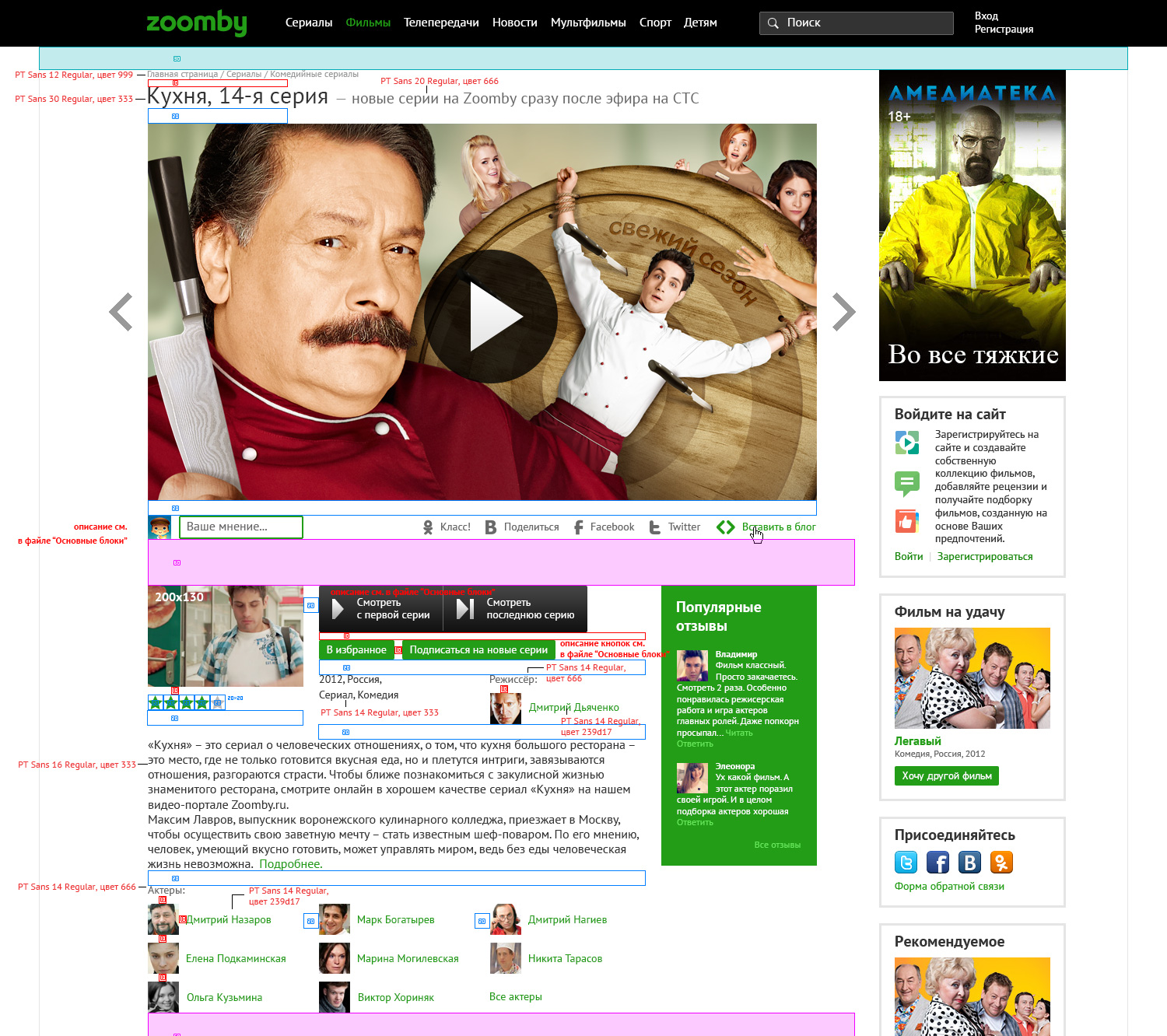Viewport: 1167px width, 1036px height.
Task: Open Сериалы menu item
Action: [309, 23]
